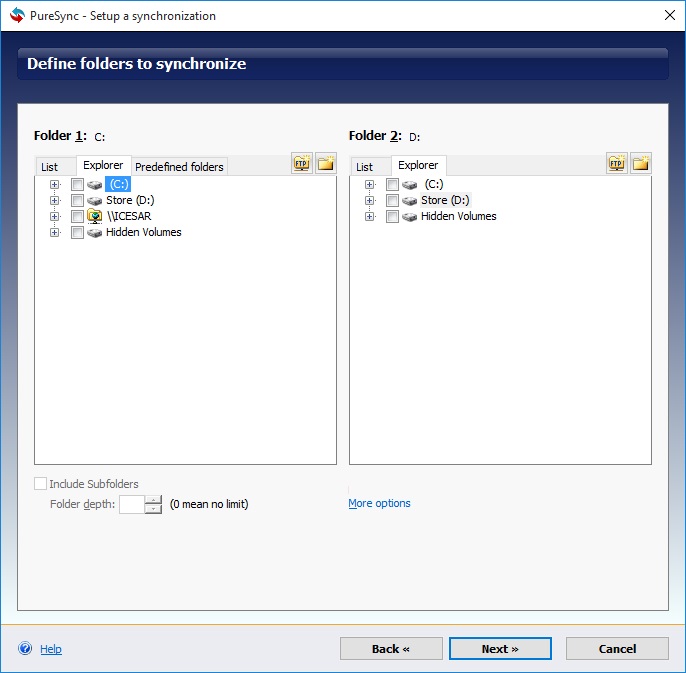
Task: Select Explorer tab in Folder 2
Action: [418, 165]
